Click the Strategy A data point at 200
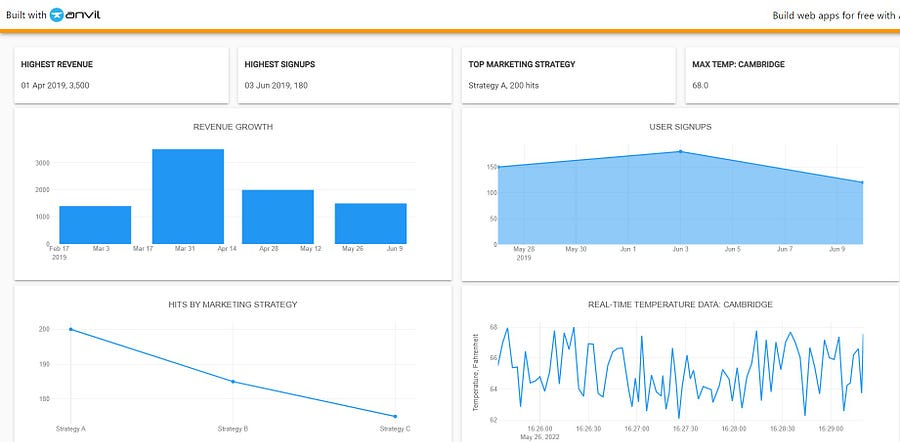The width and height of the screenshot is (900, 442). (71, 329)
